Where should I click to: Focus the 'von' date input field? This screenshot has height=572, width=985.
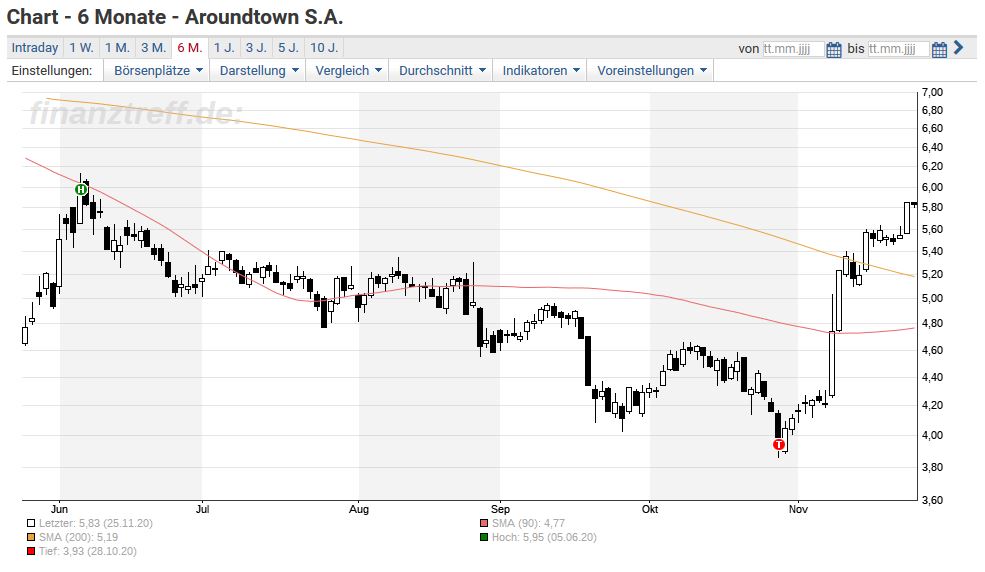(x=793, y=49)
